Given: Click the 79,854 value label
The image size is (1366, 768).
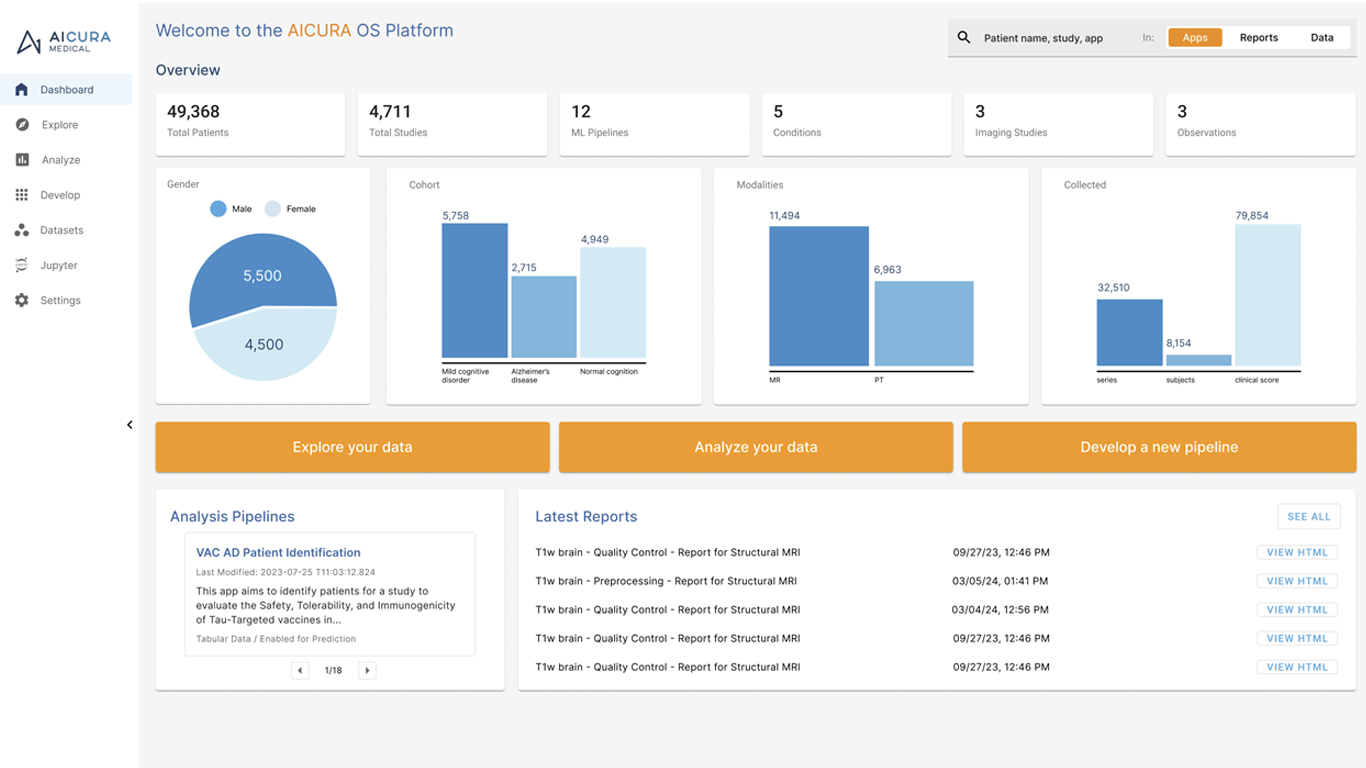Looking at the screenshot, I should pyautogui.click(x=1252, y=216).
